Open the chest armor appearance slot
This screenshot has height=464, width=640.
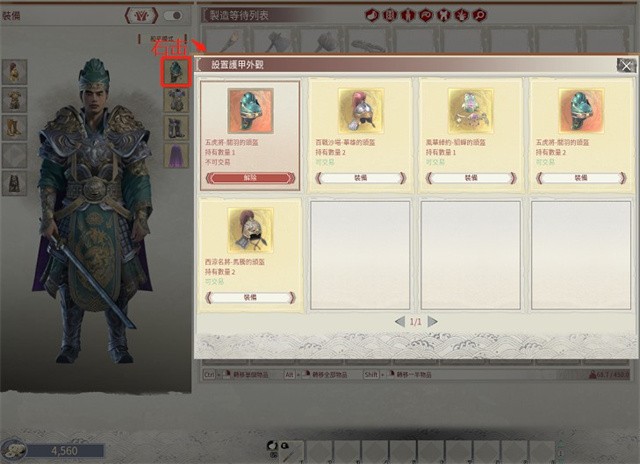[x=176, y=100]
